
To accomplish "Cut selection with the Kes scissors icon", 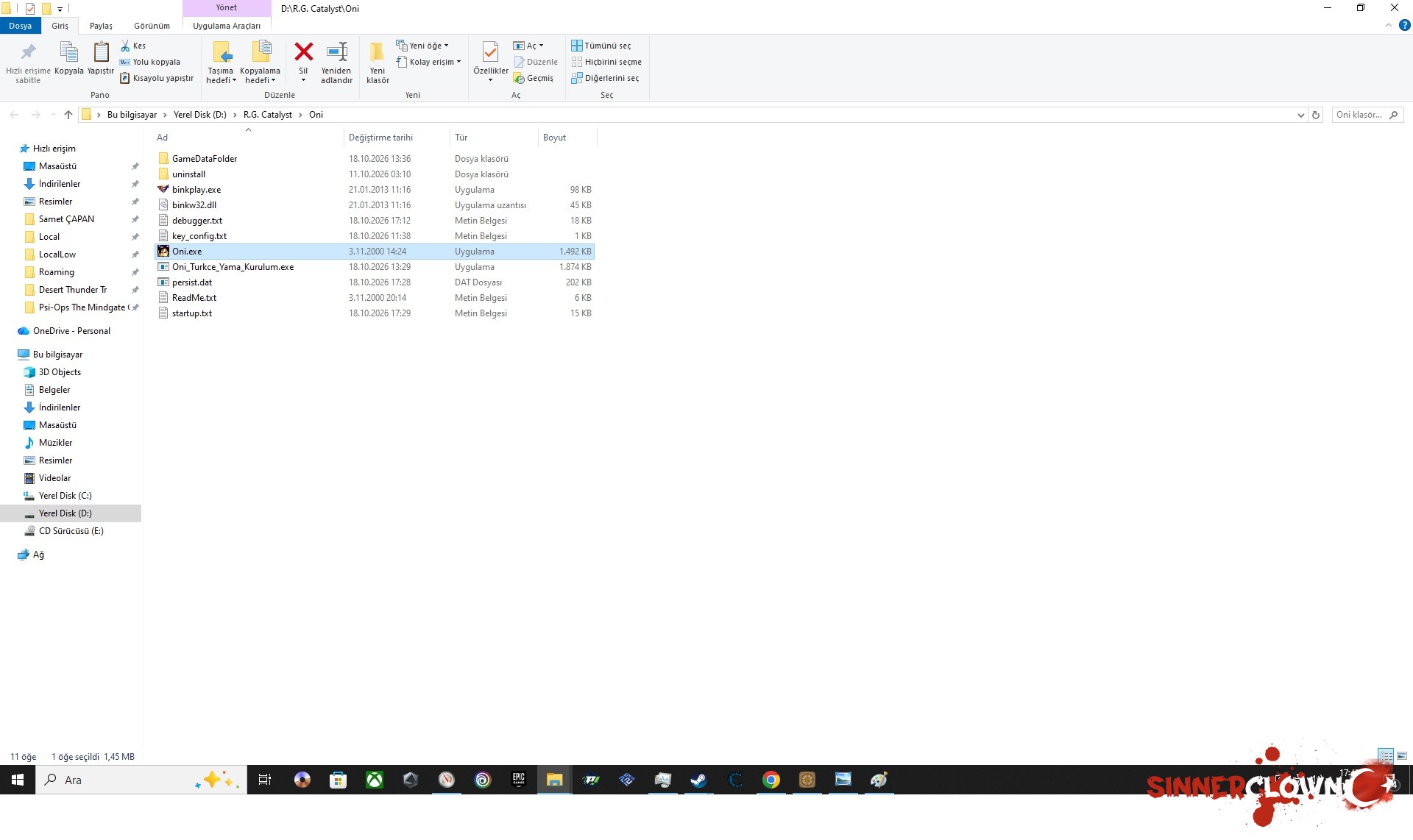I will coord(133,46).
